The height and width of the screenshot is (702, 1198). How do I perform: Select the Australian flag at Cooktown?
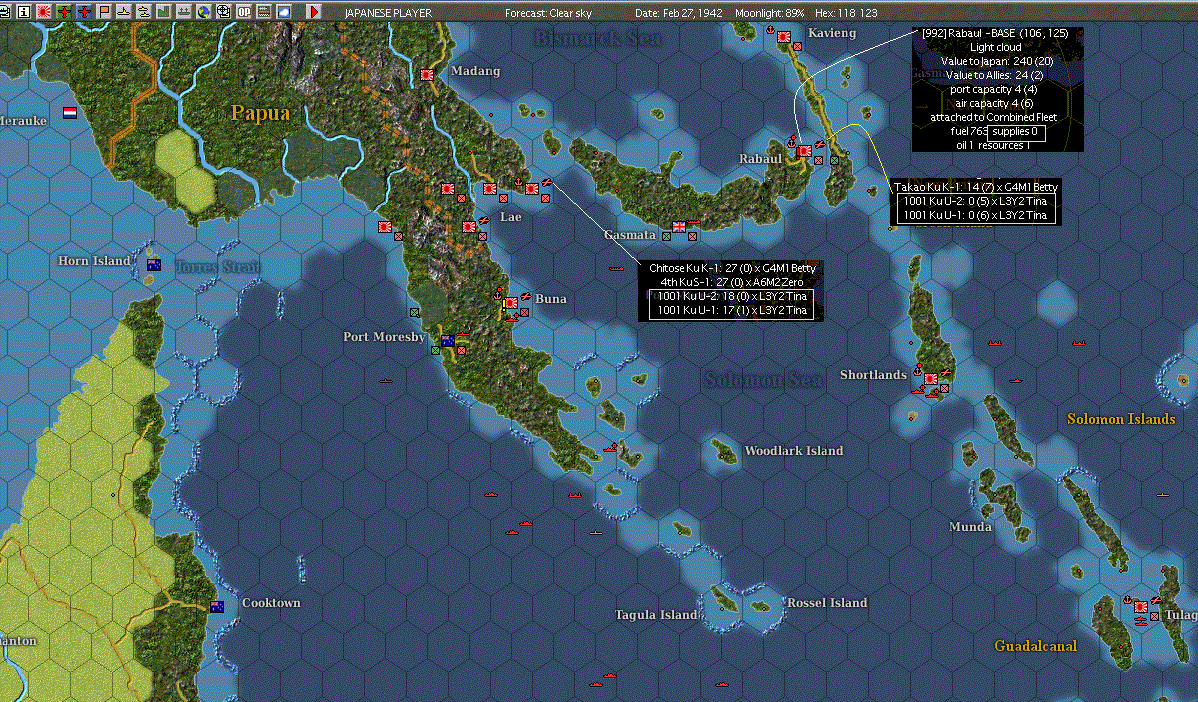pos(217,607)
